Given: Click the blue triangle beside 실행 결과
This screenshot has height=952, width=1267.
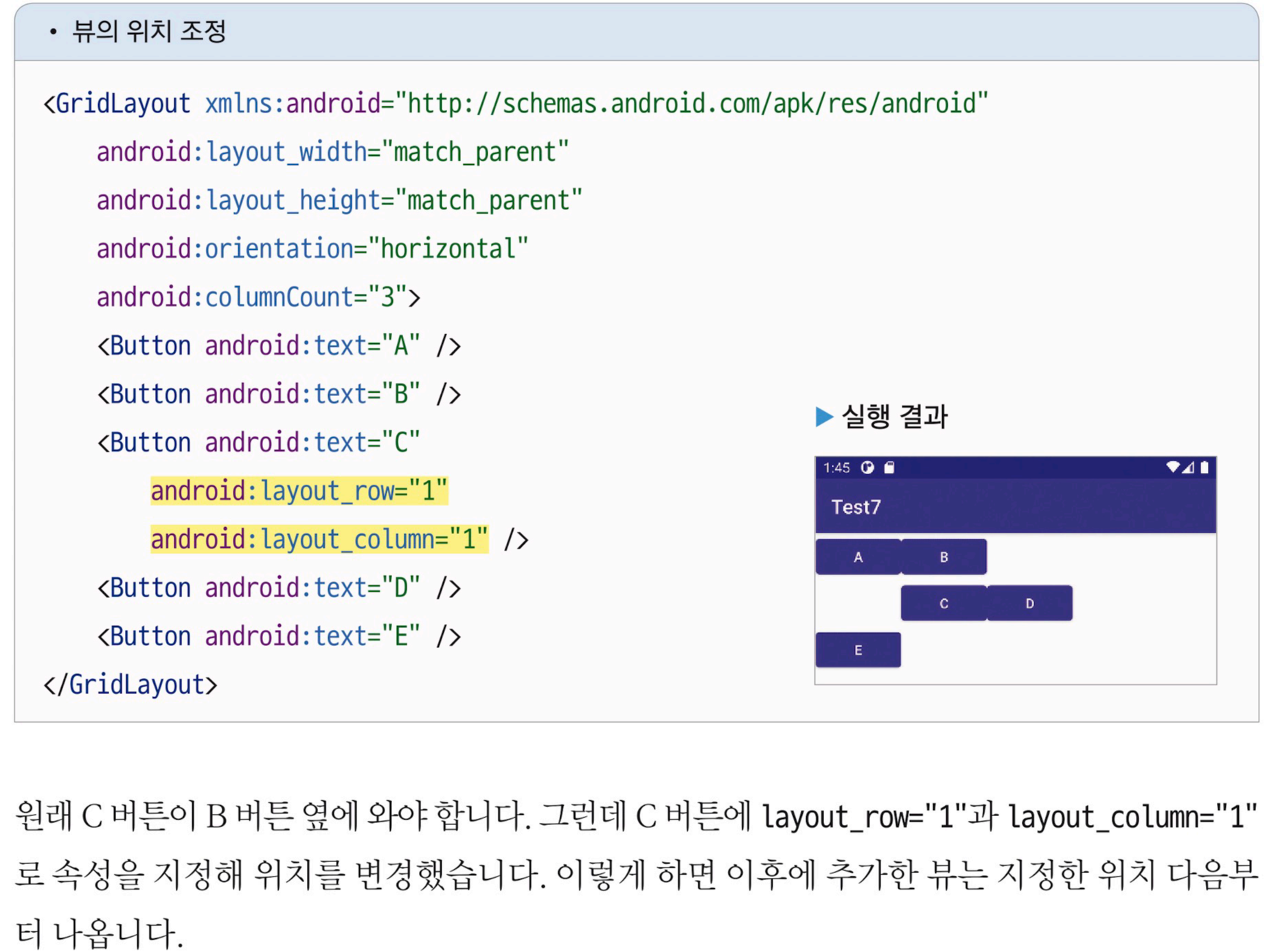Looking at the screenshot, I should coord(824,417).
